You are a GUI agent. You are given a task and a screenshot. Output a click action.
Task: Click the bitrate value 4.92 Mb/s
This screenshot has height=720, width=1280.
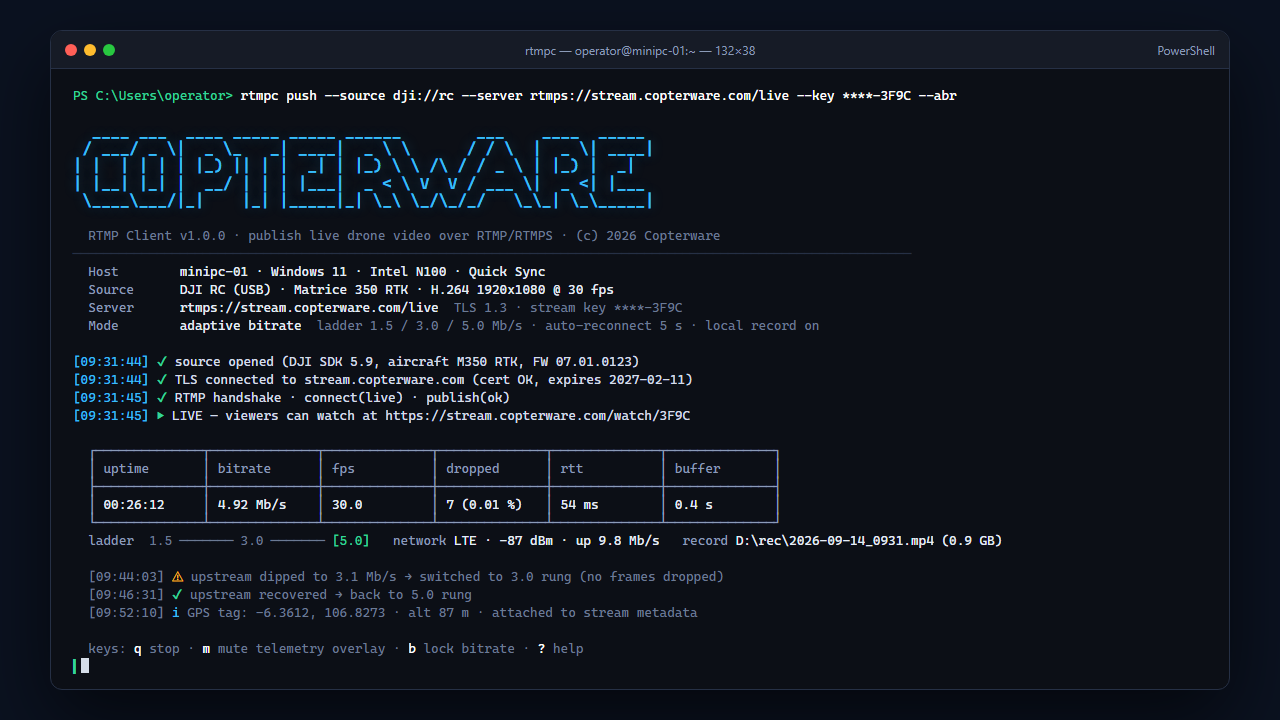(252, 505)
